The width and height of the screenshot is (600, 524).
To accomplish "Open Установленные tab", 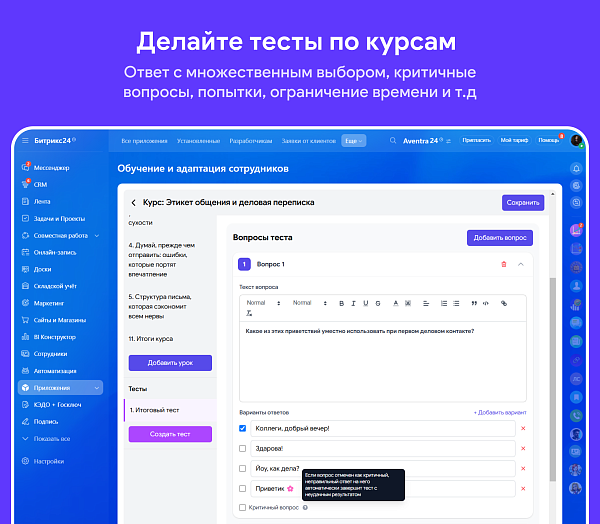I will (198, 141).
